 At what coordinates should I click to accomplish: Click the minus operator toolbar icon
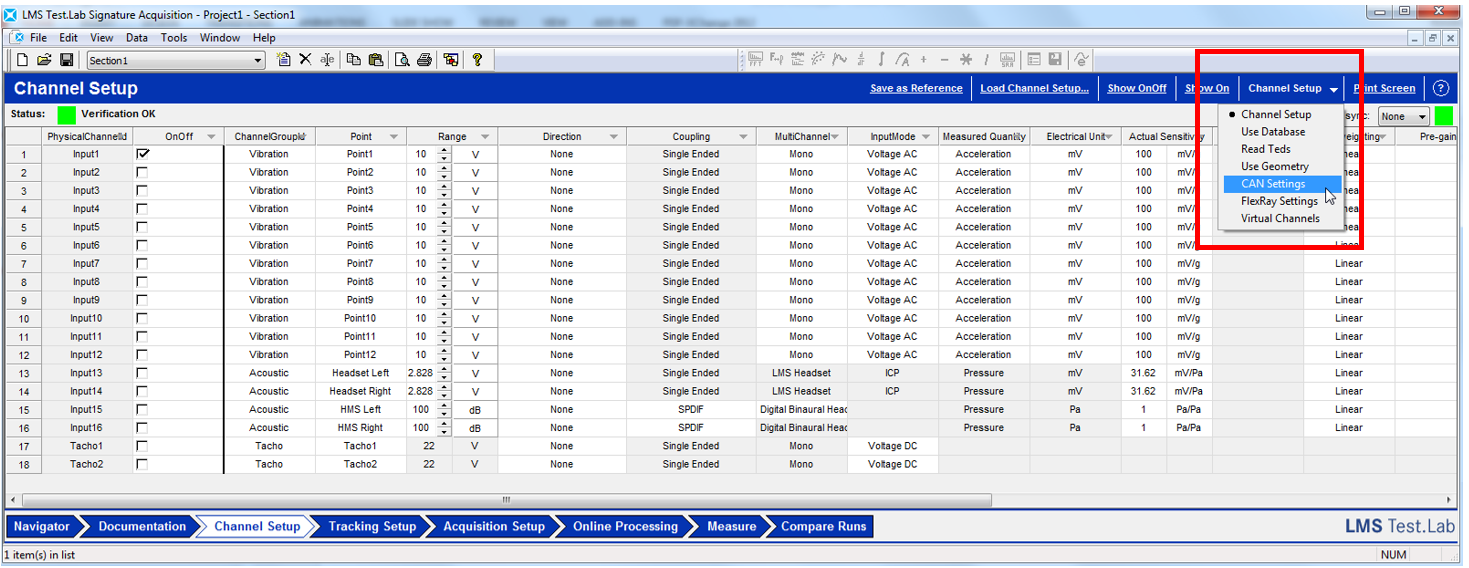[944, 60]
